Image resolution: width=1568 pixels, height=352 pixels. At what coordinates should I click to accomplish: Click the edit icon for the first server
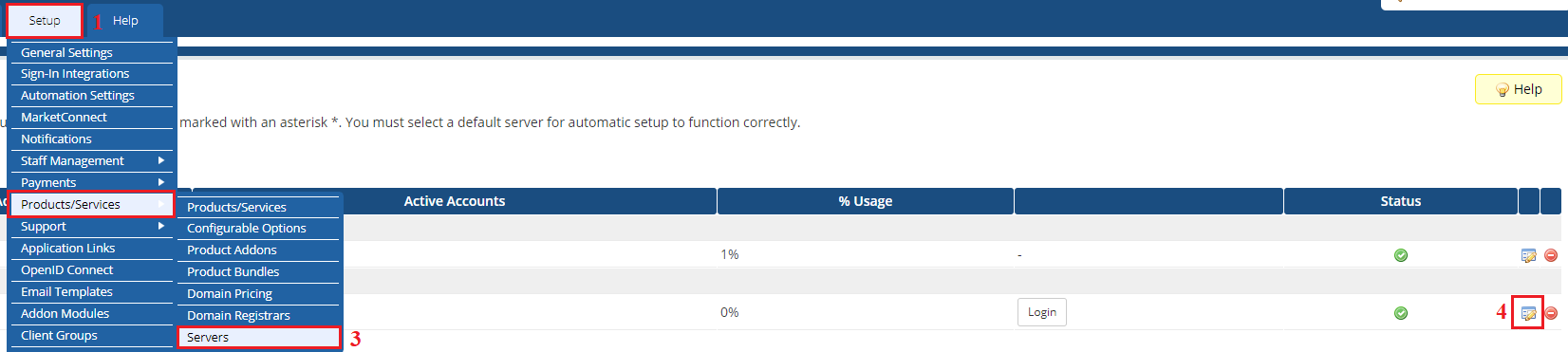[1528, 255]
